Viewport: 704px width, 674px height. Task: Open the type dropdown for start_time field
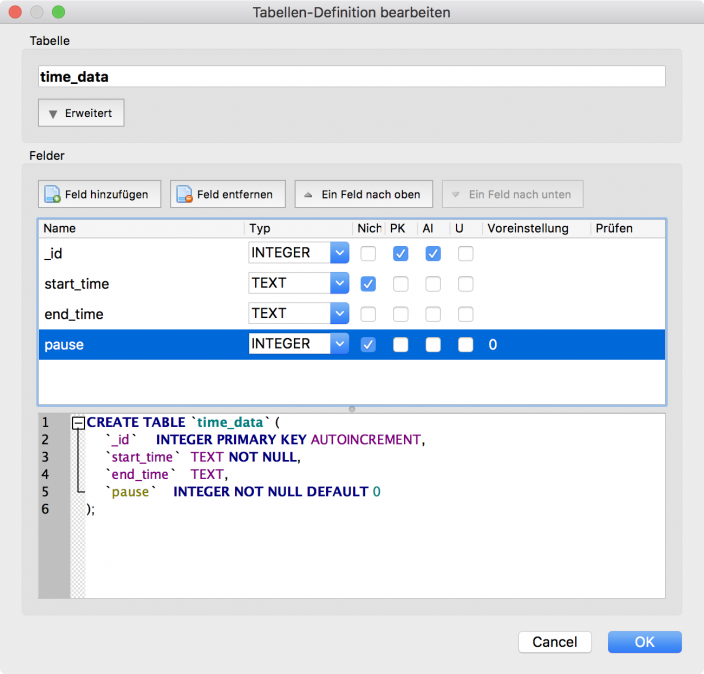(x=339, y=284)
